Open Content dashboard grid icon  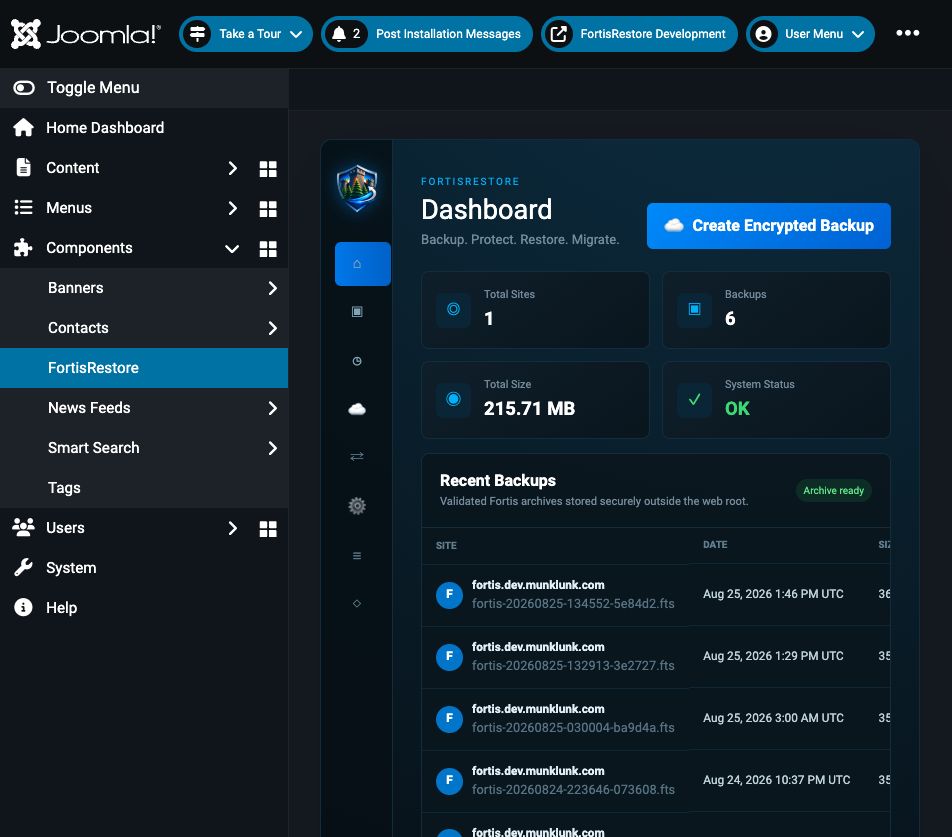coord(268,169)
